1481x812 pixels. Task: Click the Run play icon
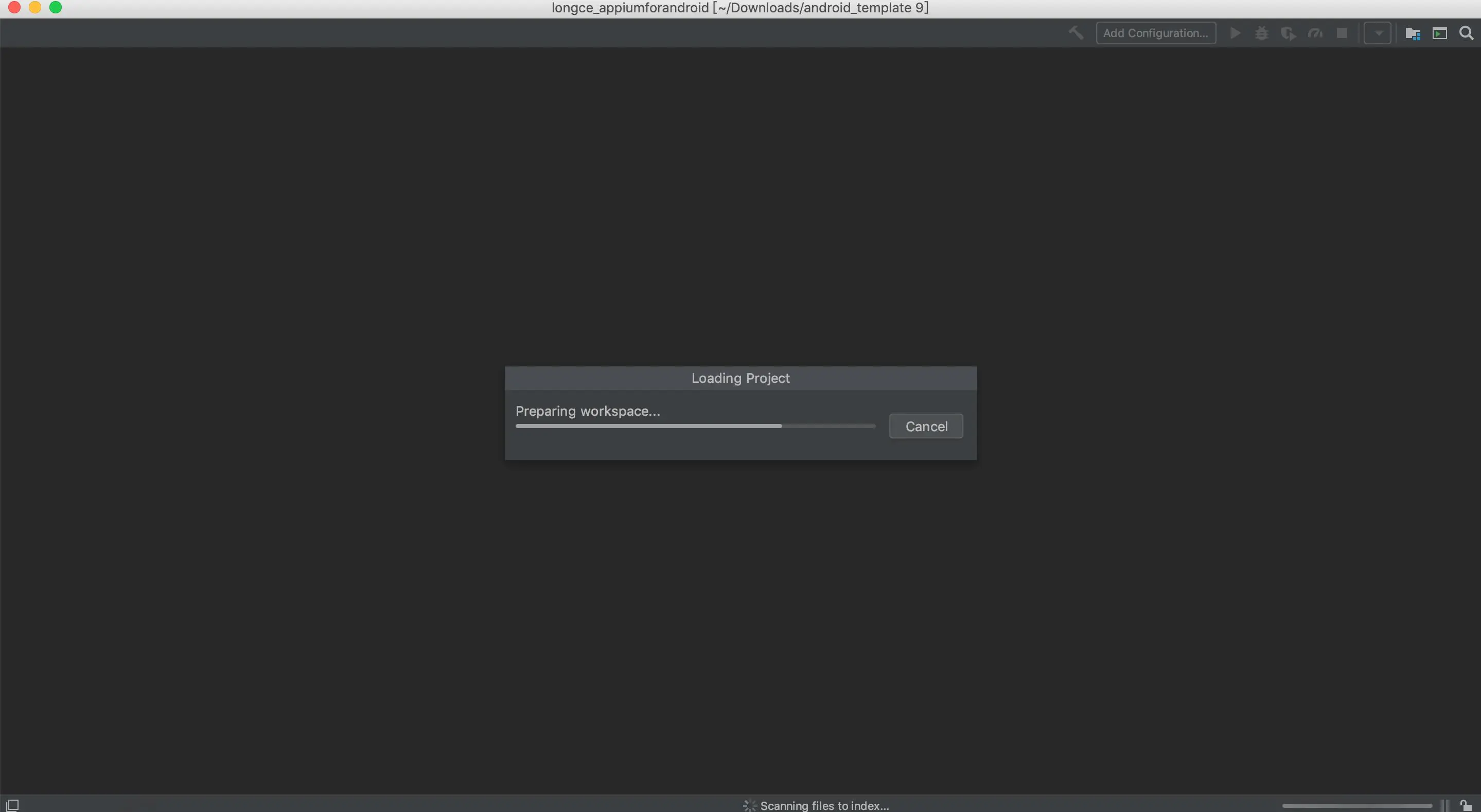coord(1235,33)
